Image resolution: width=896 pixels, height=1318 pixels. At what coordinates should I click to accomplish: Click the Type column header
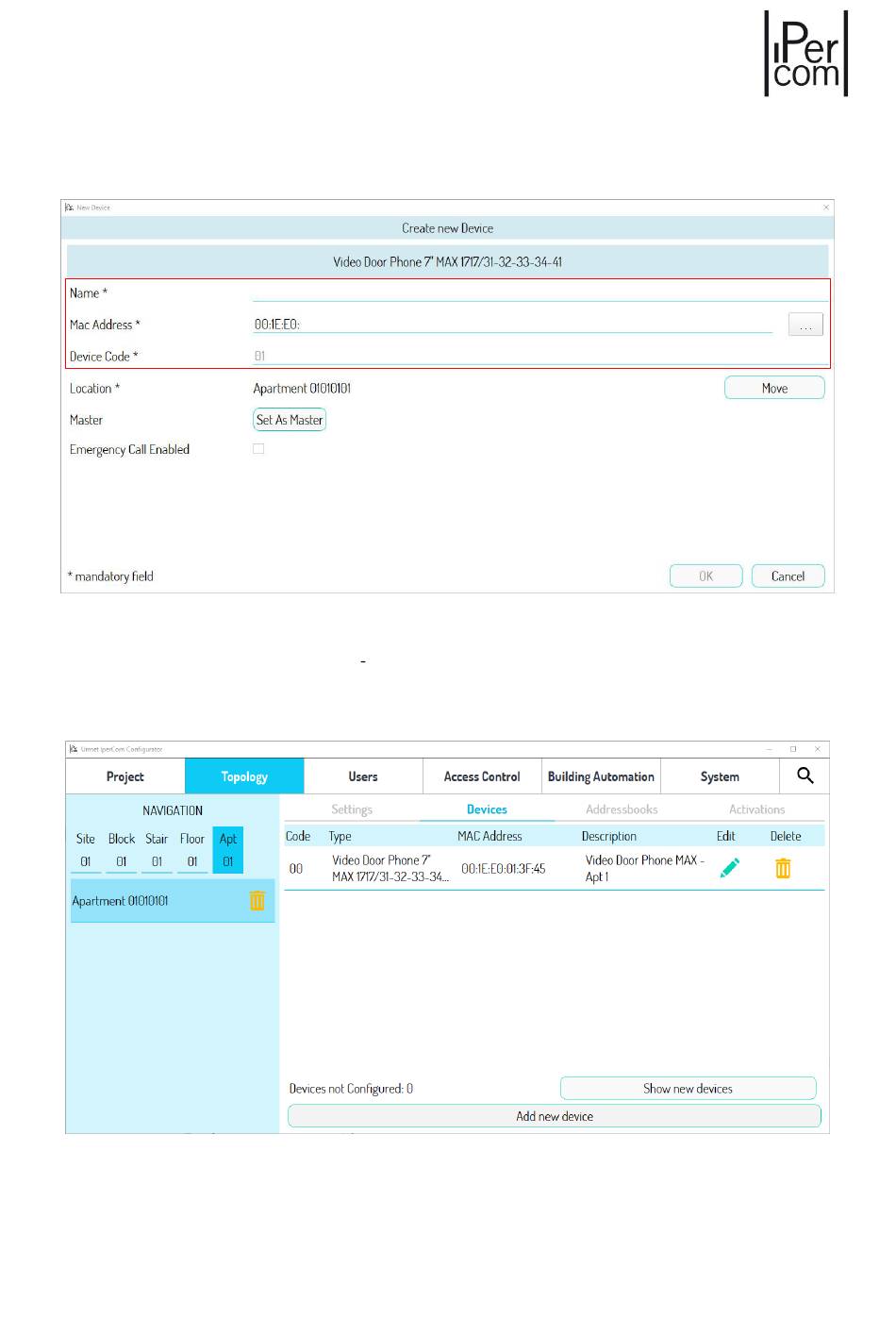[x=340, y=836]
